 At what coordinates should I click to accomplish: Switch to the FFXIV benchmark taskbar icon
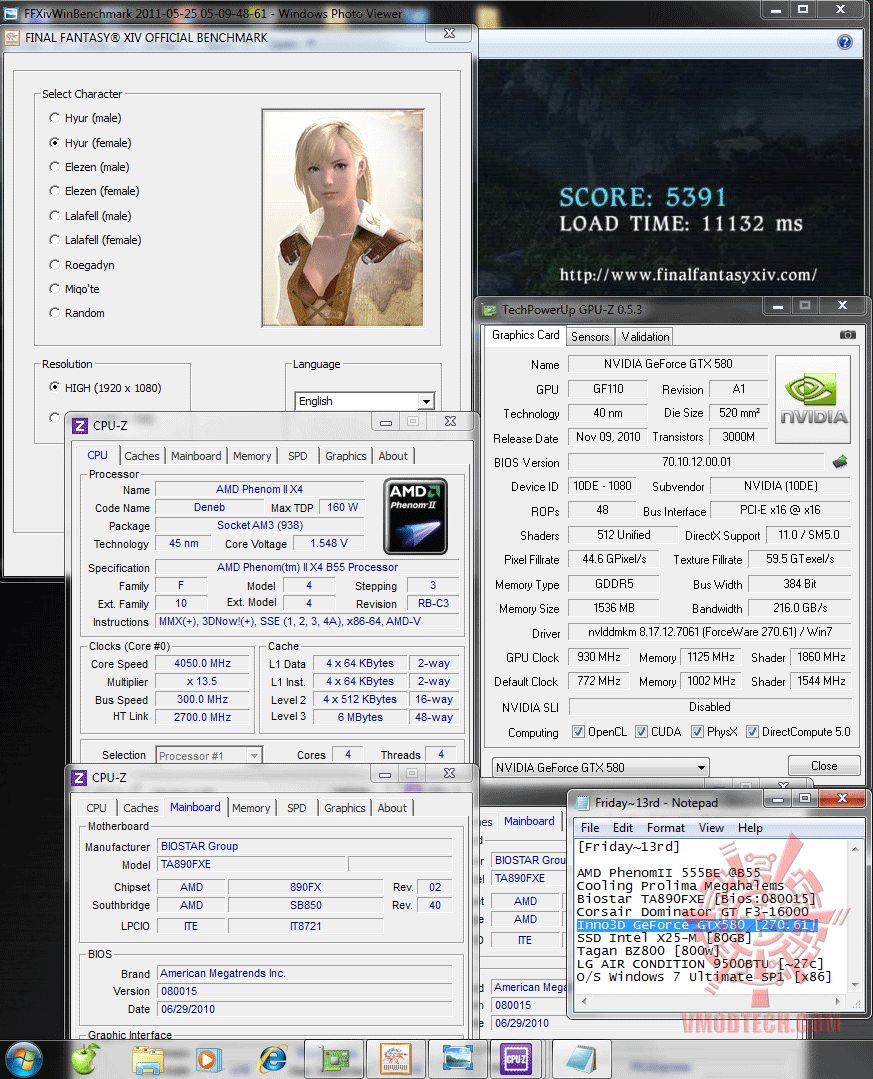(x=396, y=1060)
